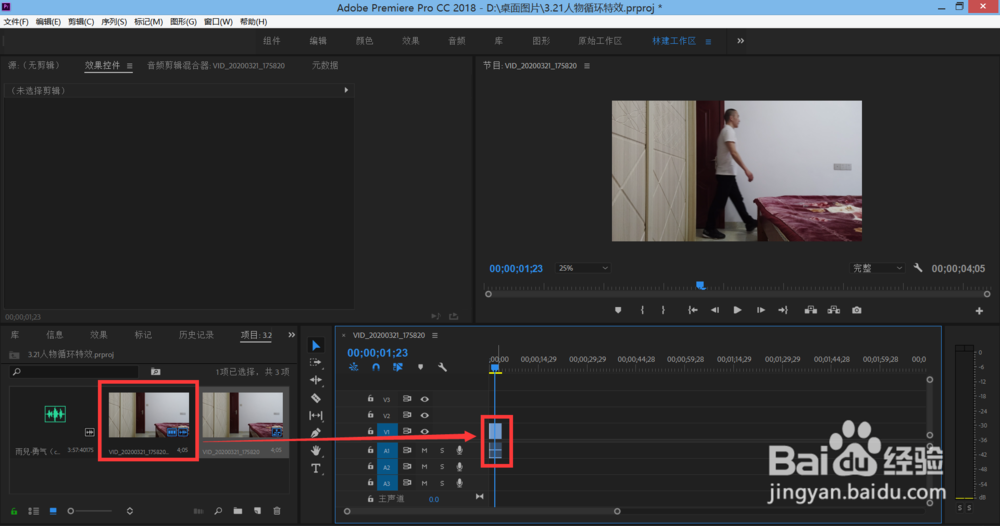The width and height of the screenshot is (1000, 526).
Task: Open Program monitor button editor plus
Action: point(979,311)
